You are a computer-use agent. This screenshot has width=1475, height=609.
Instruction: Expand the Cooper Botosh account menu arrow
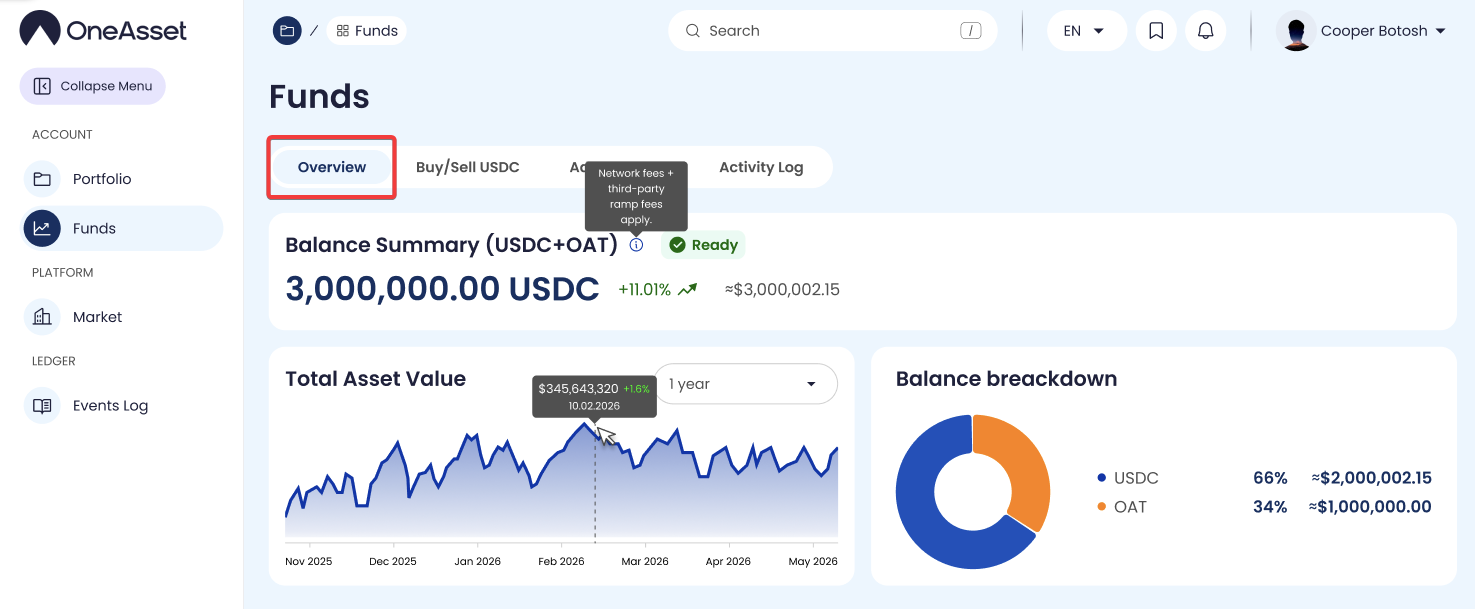[1441, 31]
